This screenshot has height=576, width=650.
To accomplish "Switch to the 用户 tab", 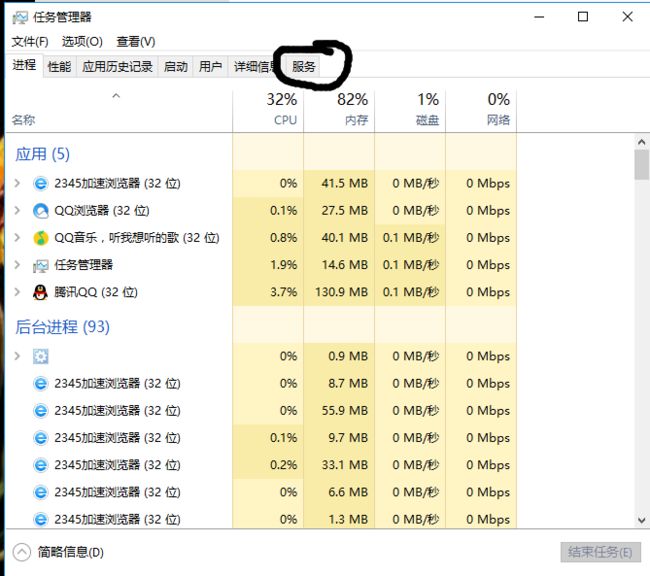I will click(x=211, y=66).
